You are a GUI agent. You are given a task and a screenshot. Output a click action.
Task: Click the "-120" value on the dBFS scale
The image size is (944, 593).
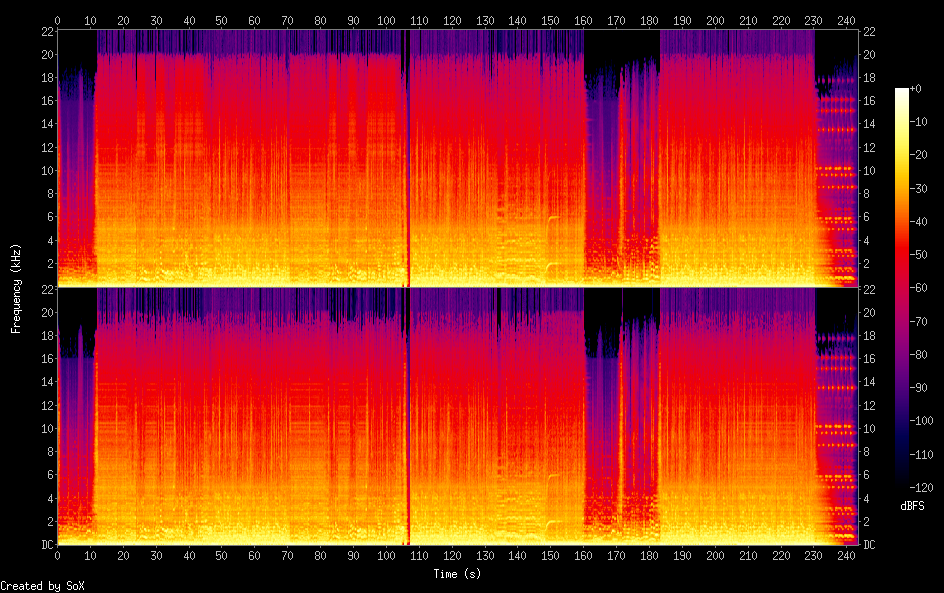point(922,488)
